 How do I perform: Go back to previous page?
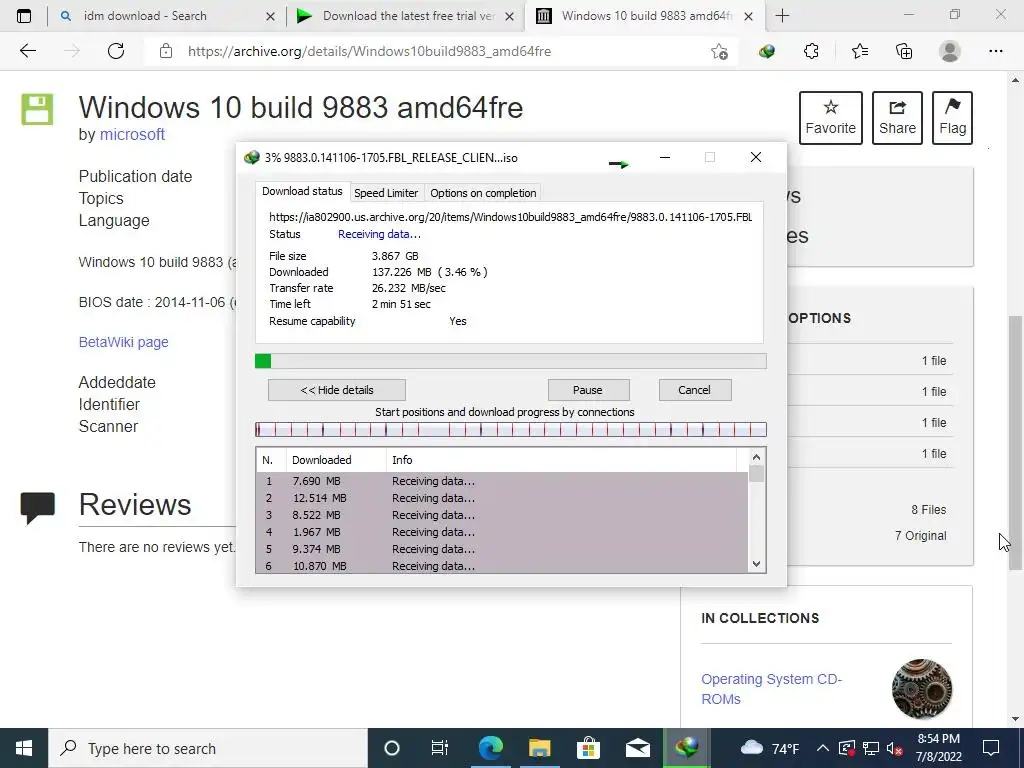27,51
